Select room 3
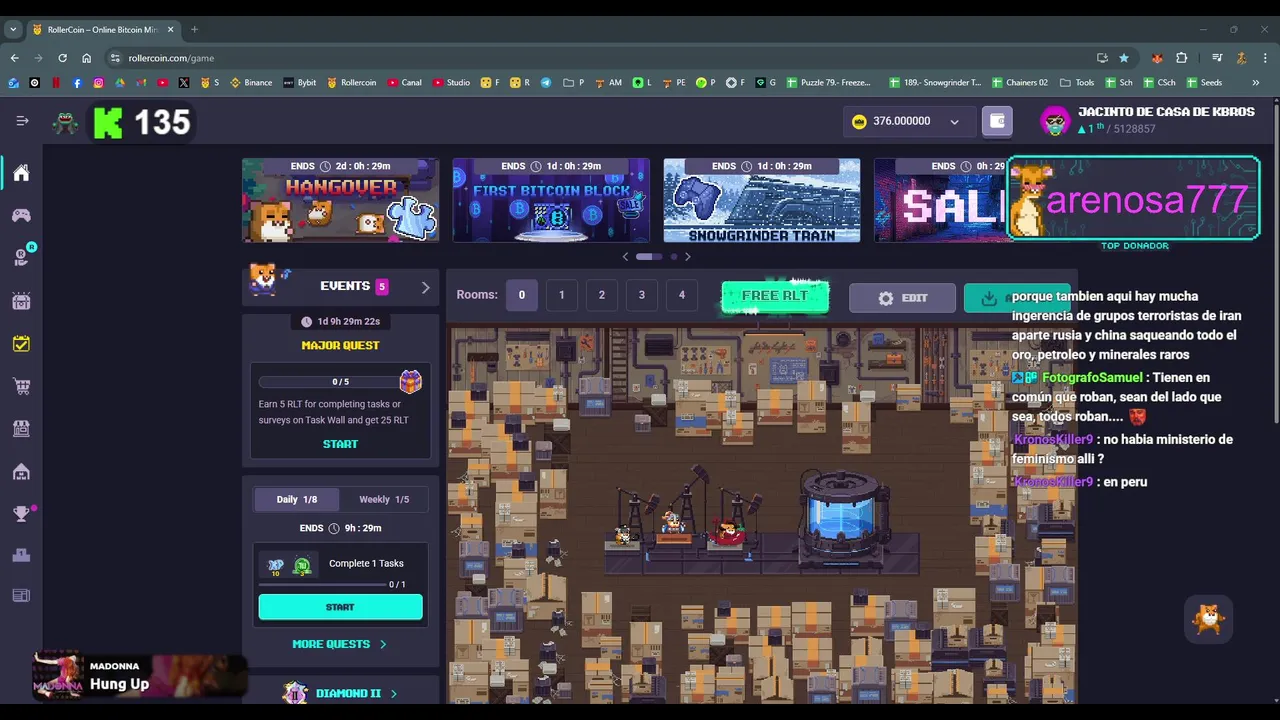Image resolution: width=1280 pixels, height=720 pixels. point(642,295)
